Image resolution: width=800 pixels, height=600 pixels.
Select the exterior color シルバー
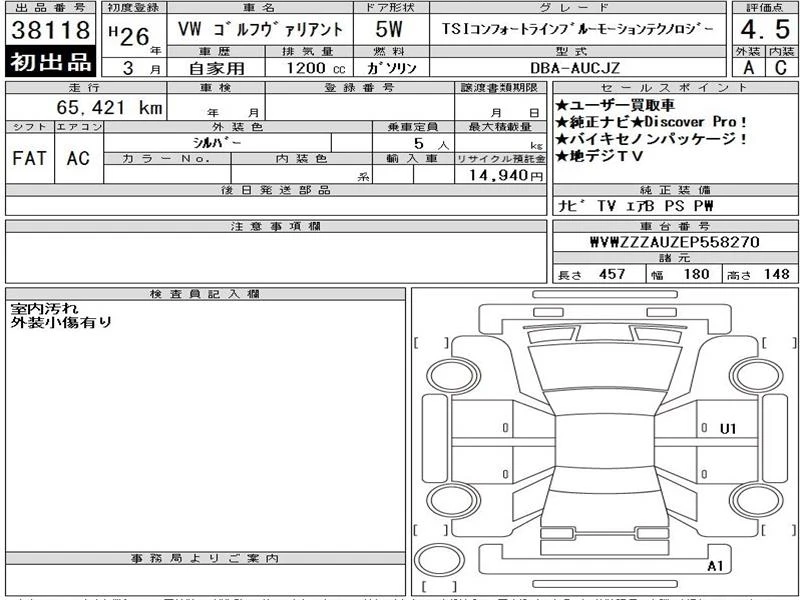click(216, 142)
